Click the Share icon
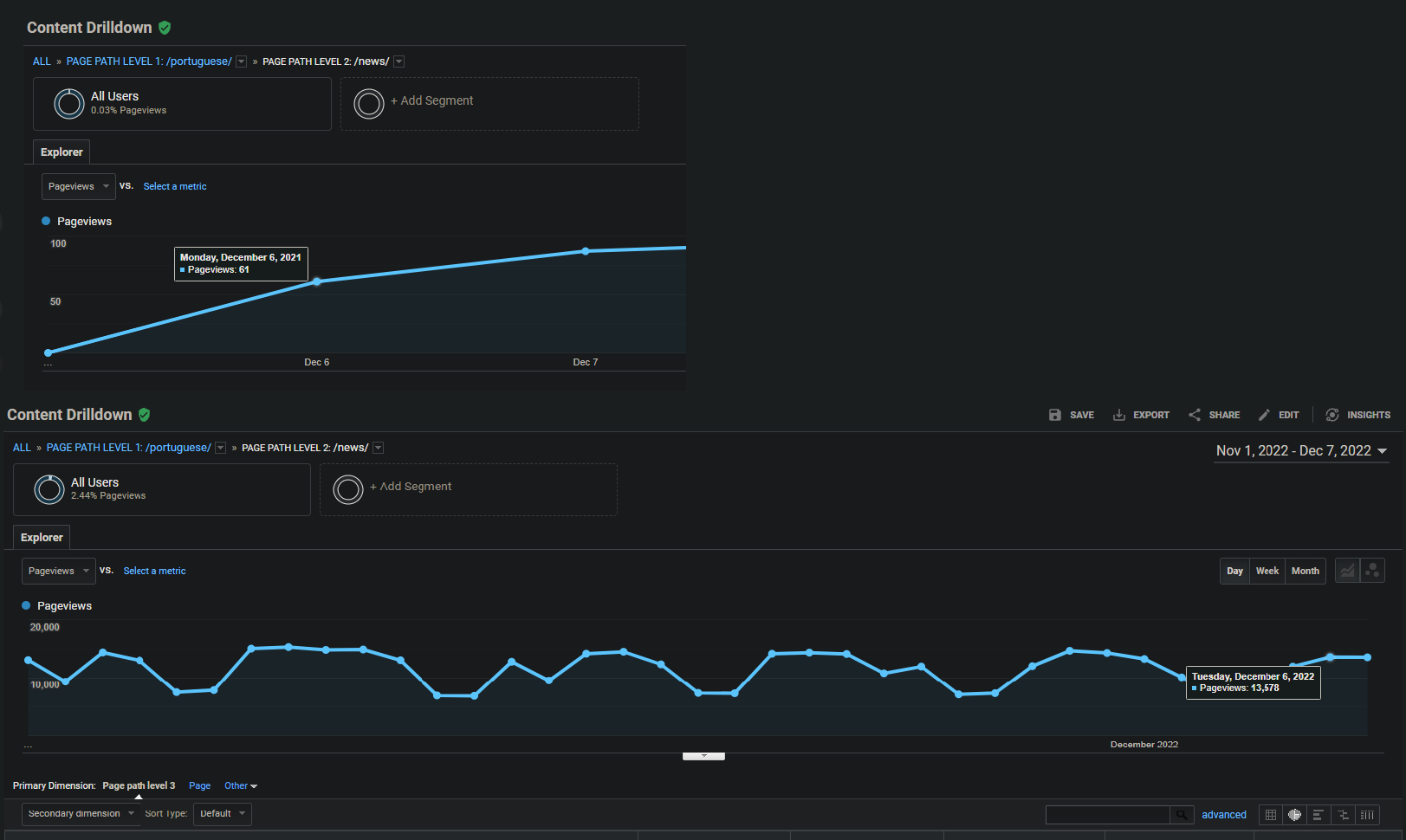Viewport: 1406px width, 840px height. tap(1195, 415)
